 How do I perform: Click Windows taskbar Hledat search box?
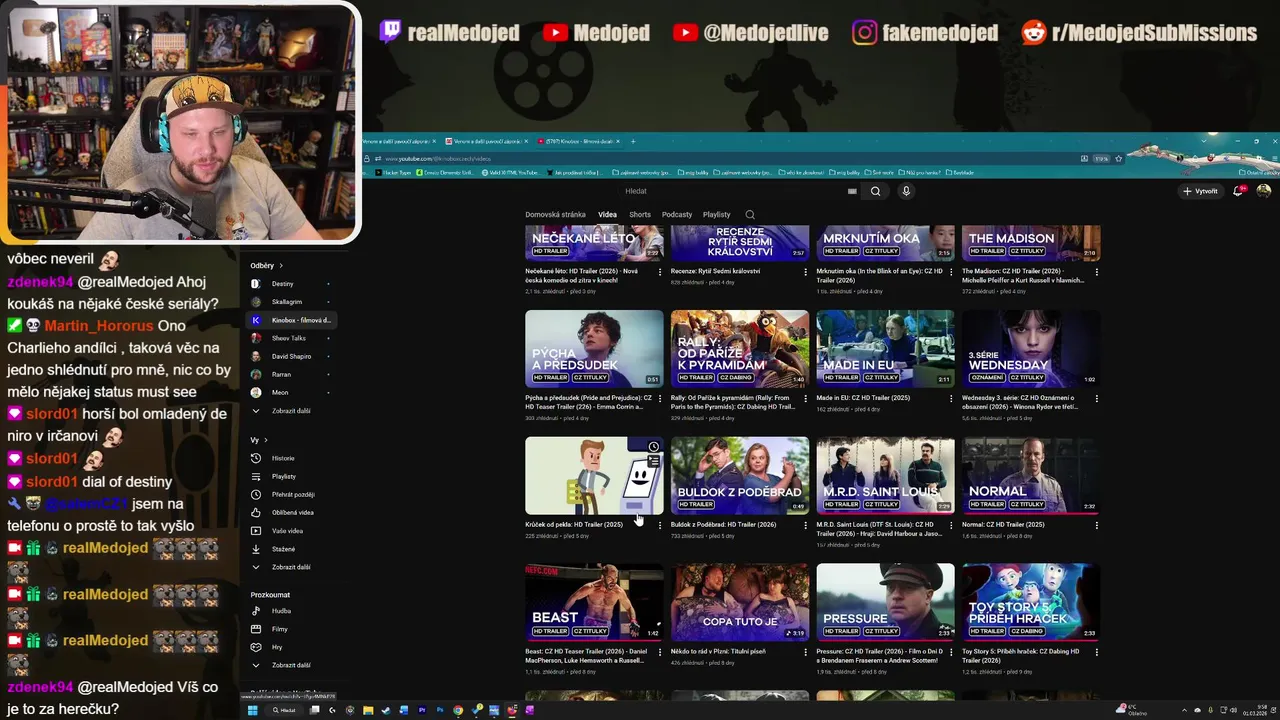(x=284, y=710)
